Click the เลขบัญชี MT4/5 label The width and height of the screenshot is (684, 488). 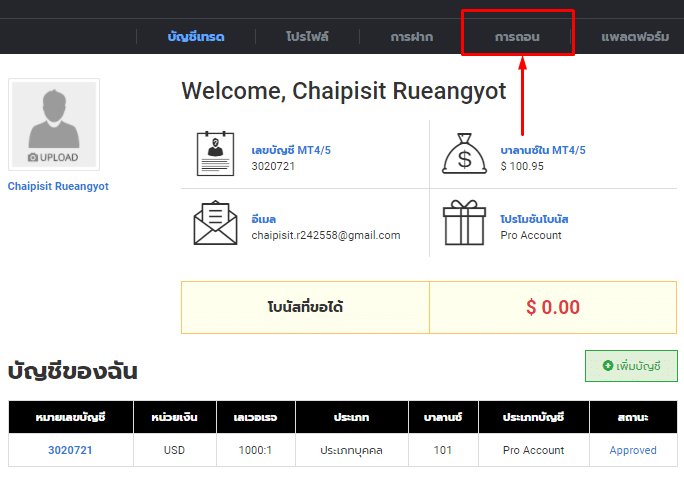pyautogui.click(x=290, y=150)
